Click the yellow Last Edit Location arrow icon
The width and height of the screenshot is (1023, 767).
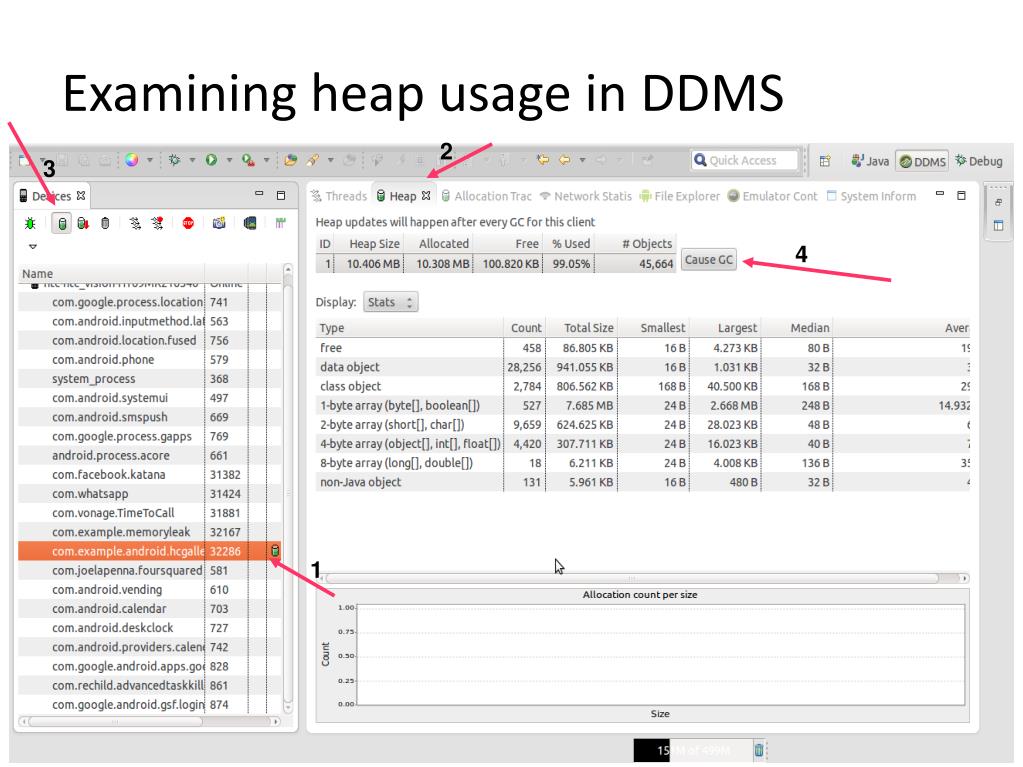pos(543,160)
